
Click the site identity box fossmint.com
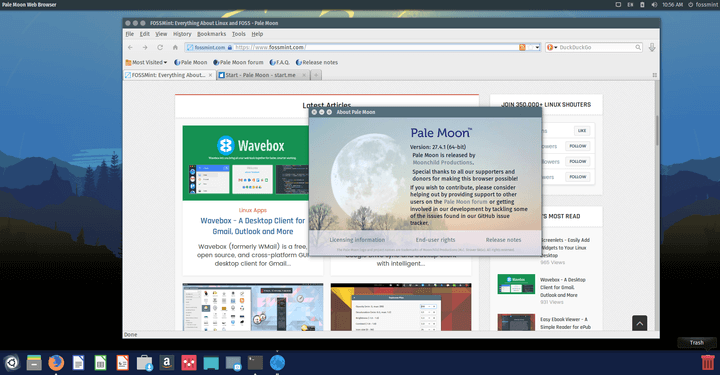pyautogui.click(x=209, y=47)
